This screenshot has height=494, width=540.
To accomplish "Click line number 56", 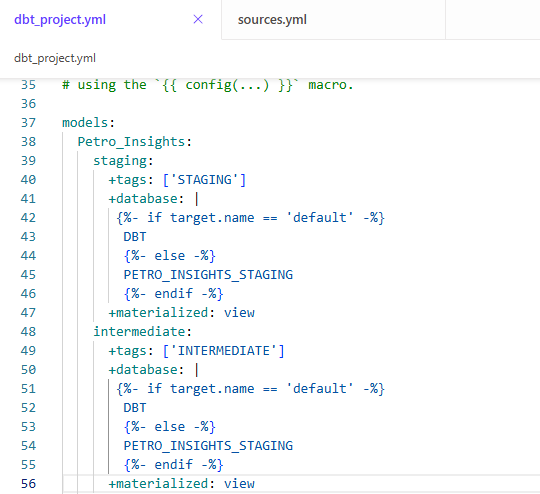I will pyautogui.click(x=28, y=483).
